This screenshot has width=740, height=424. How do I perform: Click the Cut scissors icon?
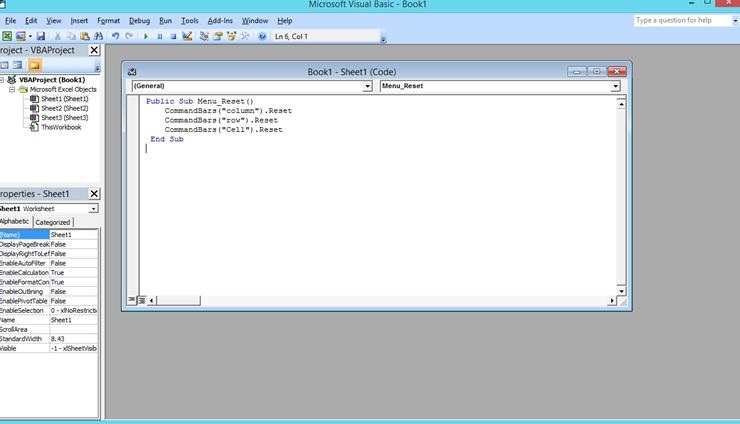[x=58, y=36]
